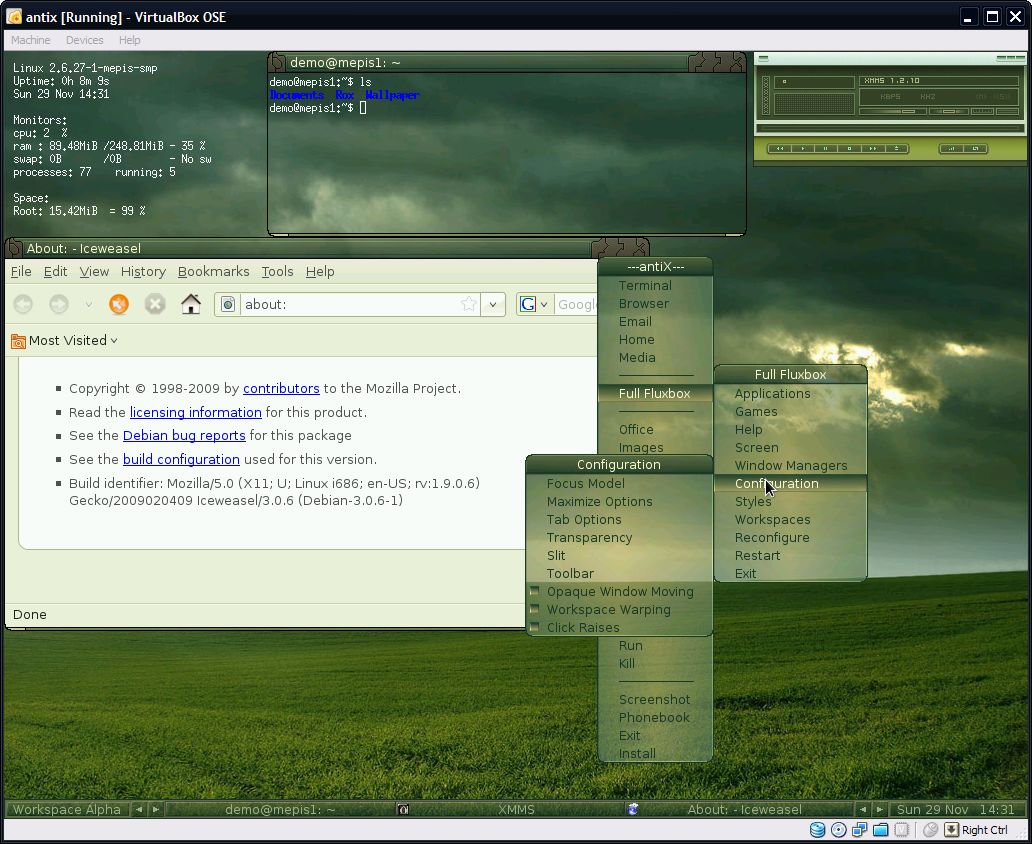Expand the Toolbar submenu in Configuration
The height and width of the screenshot is (844, 1032).
(619, 573)
